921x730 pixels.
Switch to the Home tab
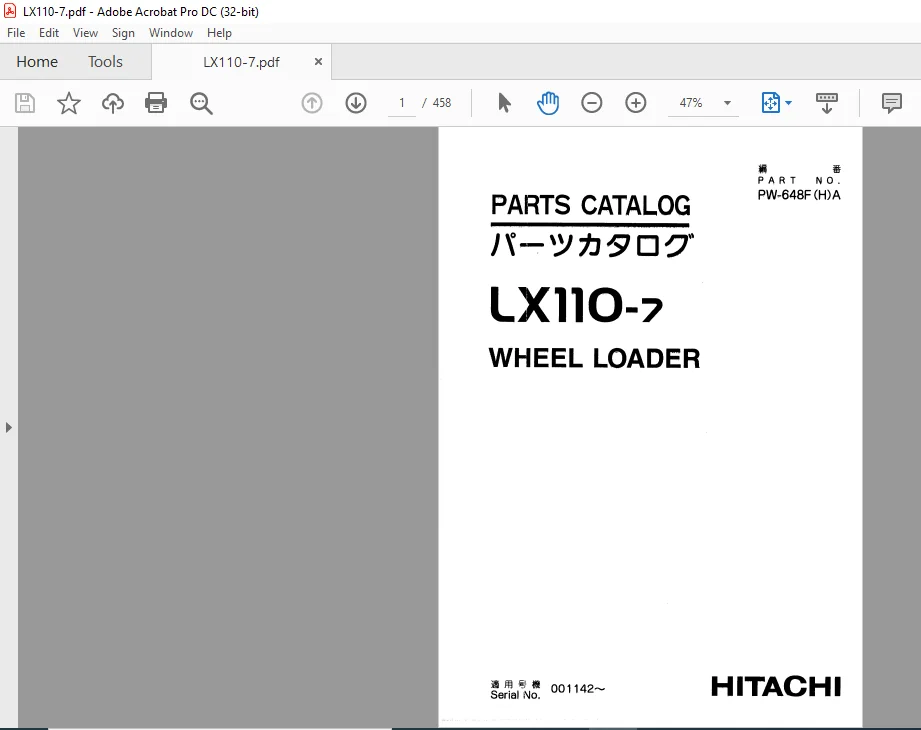pyautogui.click(x=37, y=62)
